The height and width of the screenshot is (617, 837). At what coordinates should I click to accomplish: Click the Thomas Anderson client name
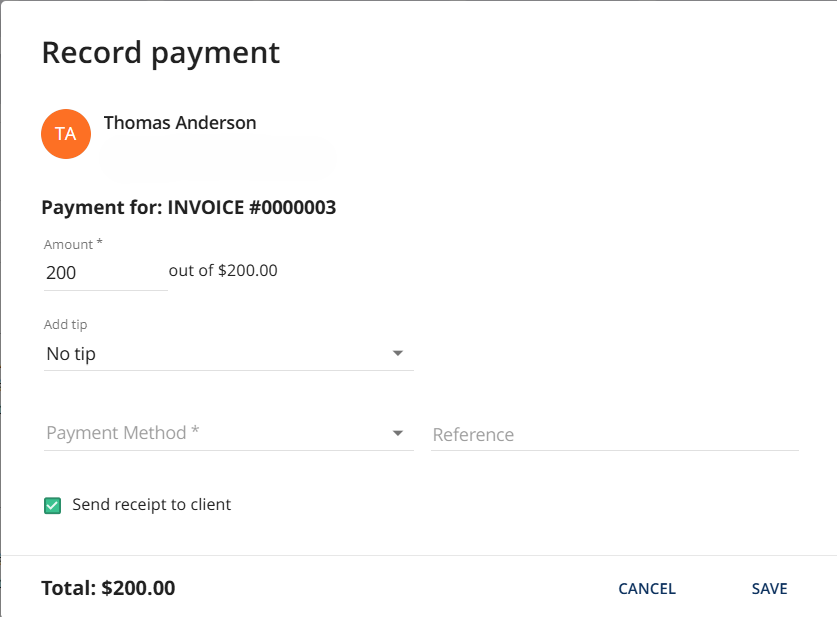[180, 123]
